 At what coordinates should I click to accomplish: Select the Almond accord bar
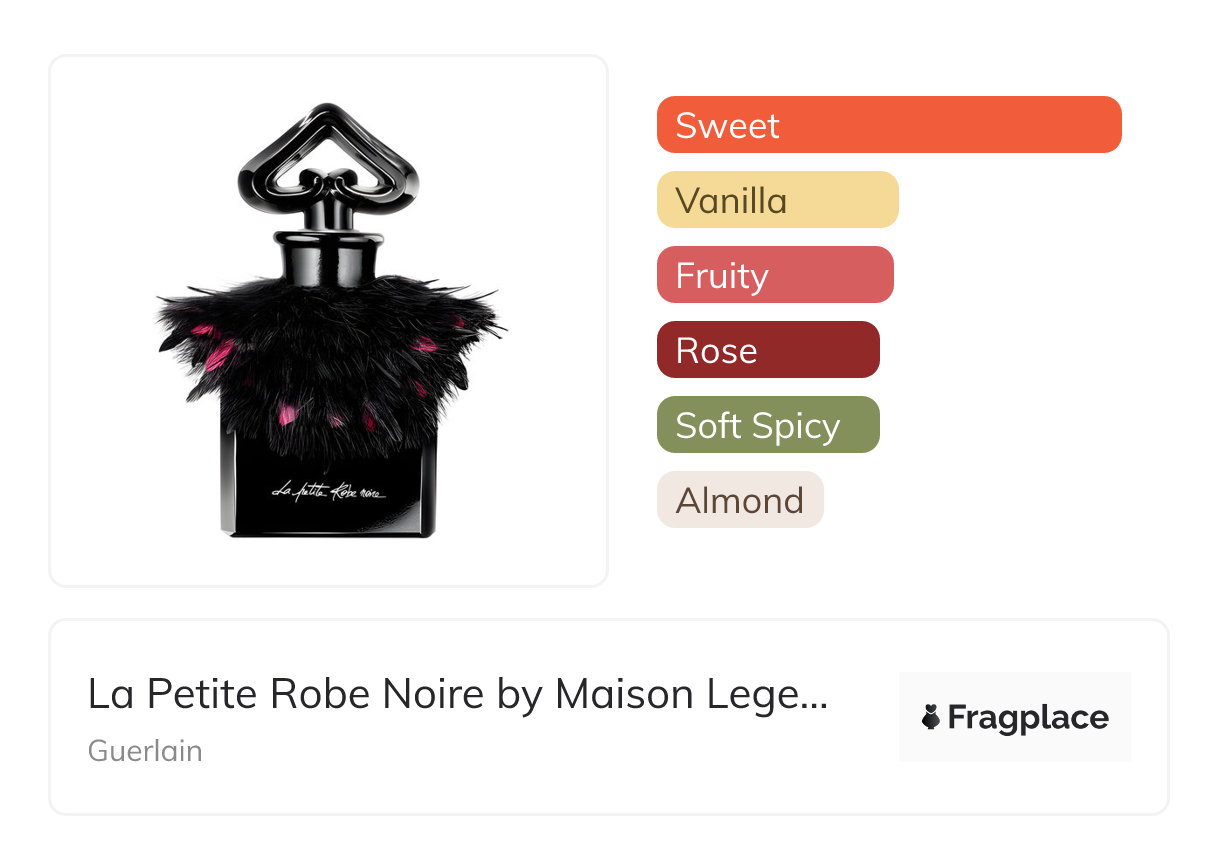point(740,500)
